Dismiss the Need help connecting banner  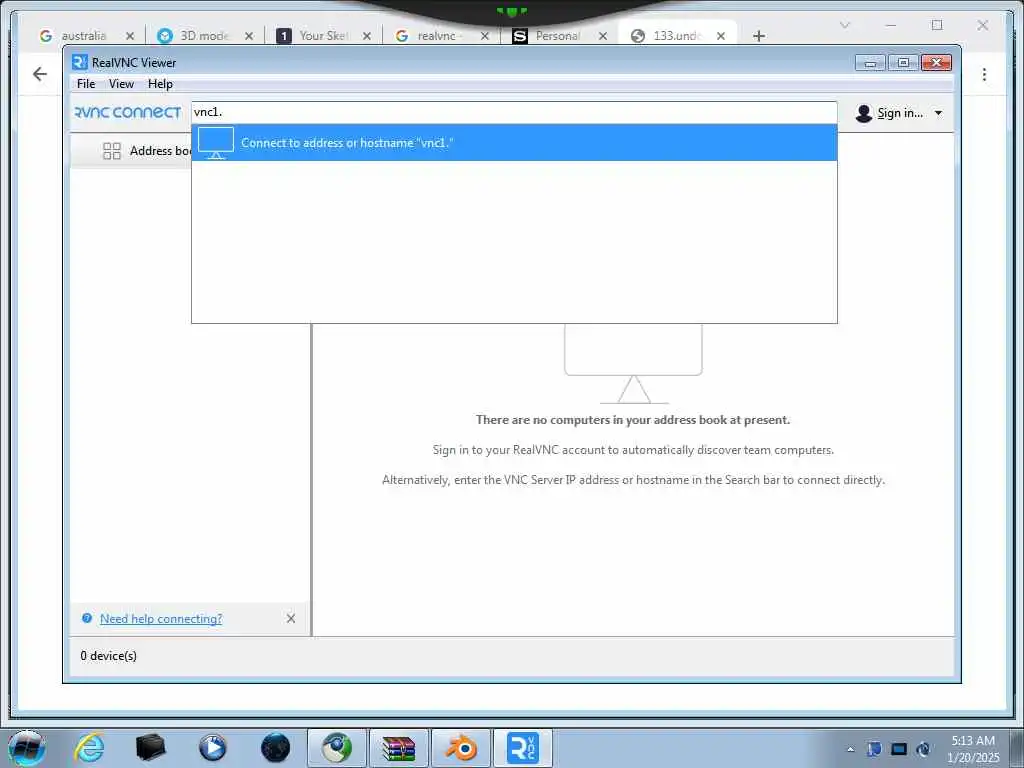tap(291, 618)
